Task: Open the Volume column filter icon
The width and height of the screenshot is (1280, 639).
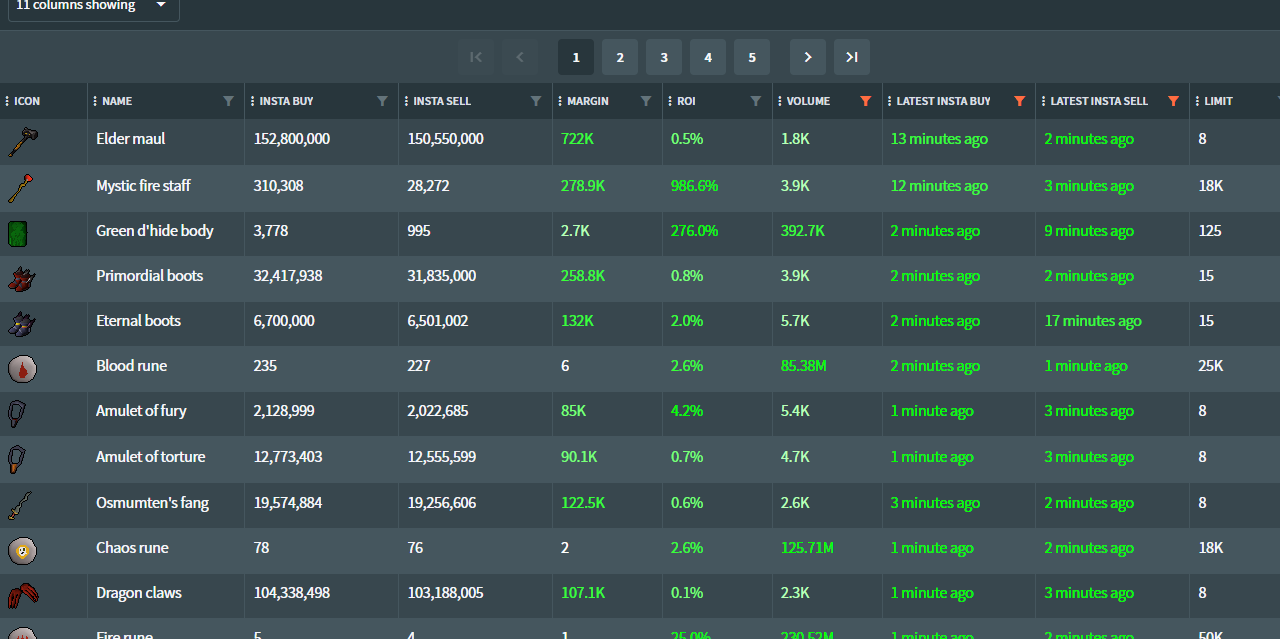Action: coord(866,101)
